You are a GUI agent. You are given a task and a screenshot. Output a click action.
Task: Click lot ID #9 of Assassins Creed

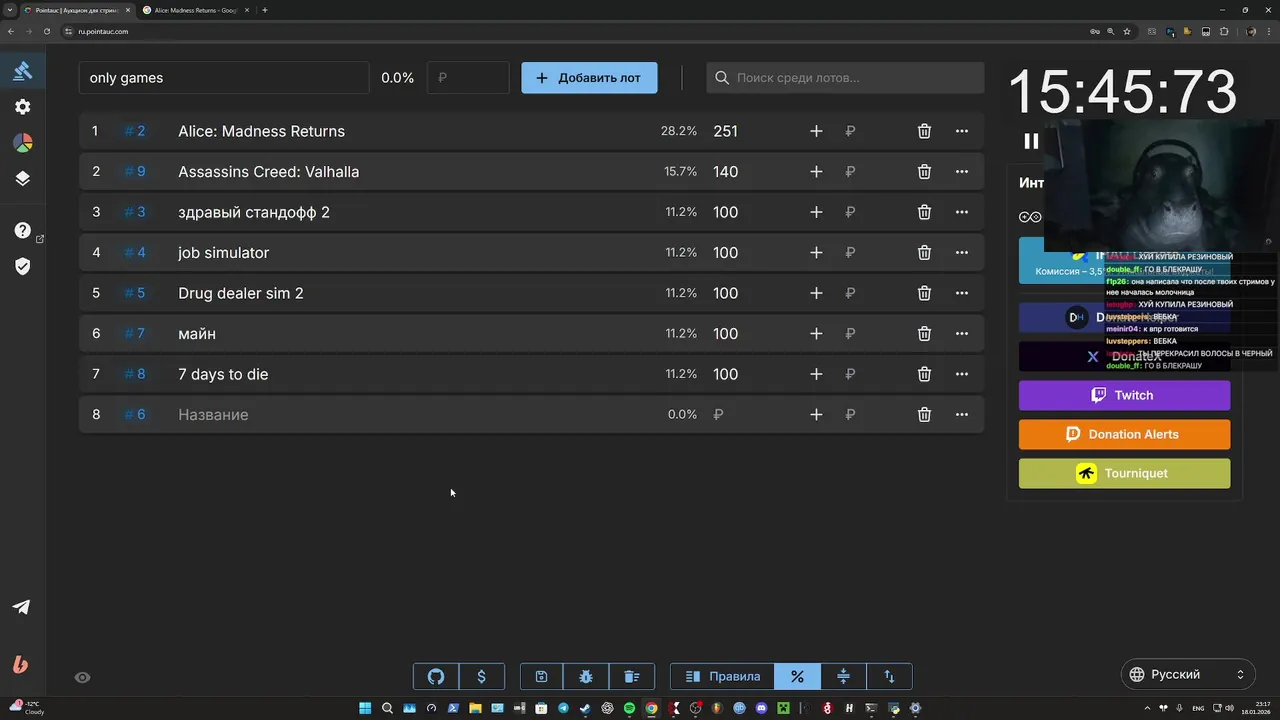135,172
